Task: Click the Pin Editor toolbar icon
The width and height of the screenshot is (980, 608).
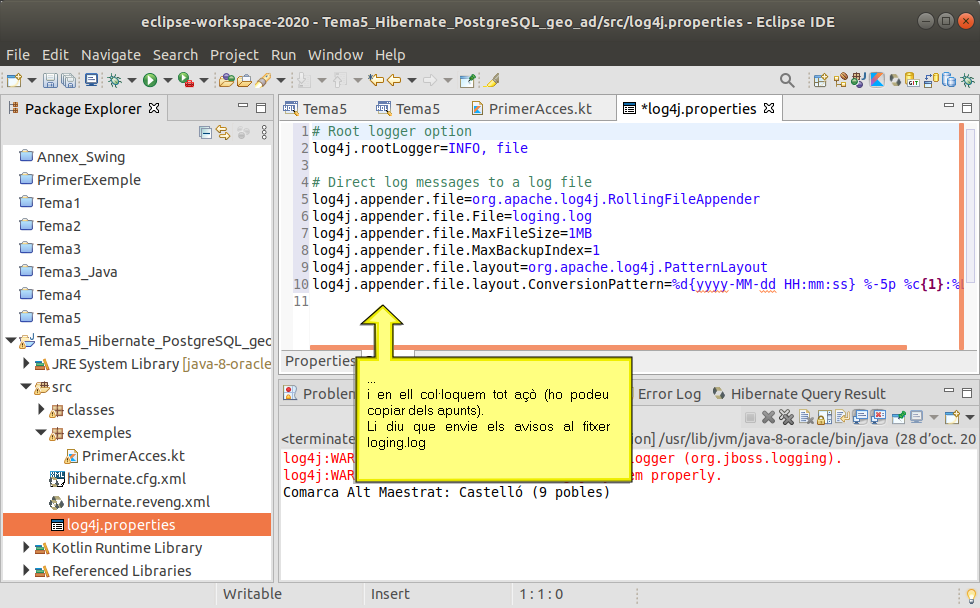Action: pyautogui.click(x=468, y=80)
